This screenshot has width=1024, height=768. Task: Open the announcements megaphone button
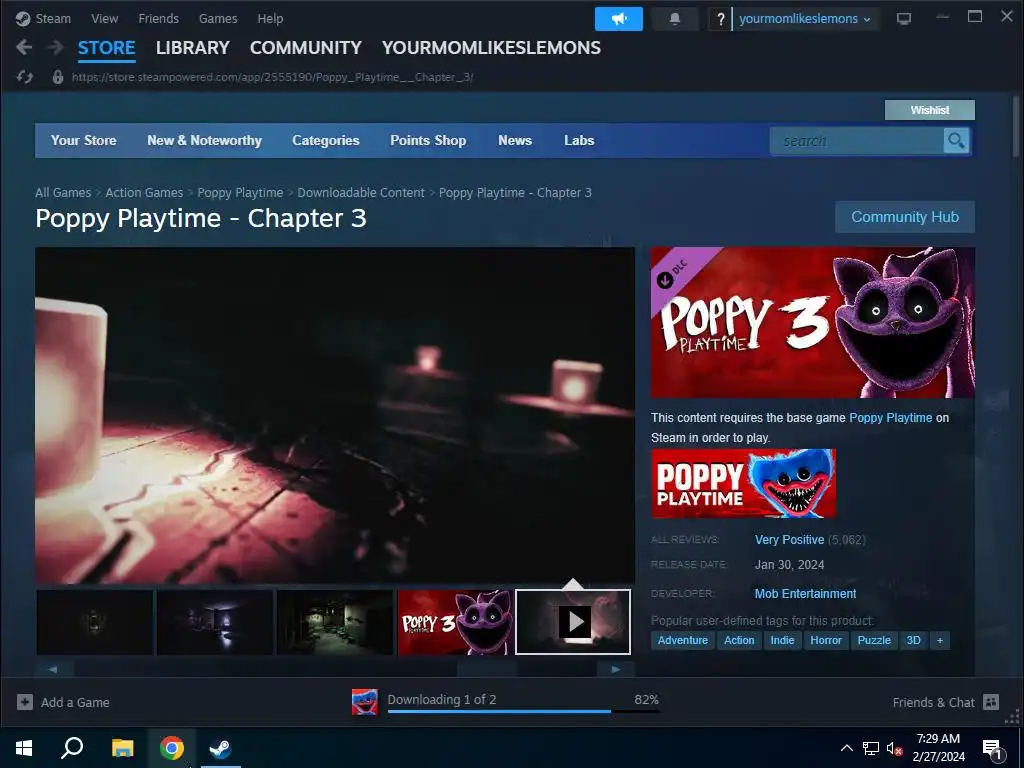618,19
